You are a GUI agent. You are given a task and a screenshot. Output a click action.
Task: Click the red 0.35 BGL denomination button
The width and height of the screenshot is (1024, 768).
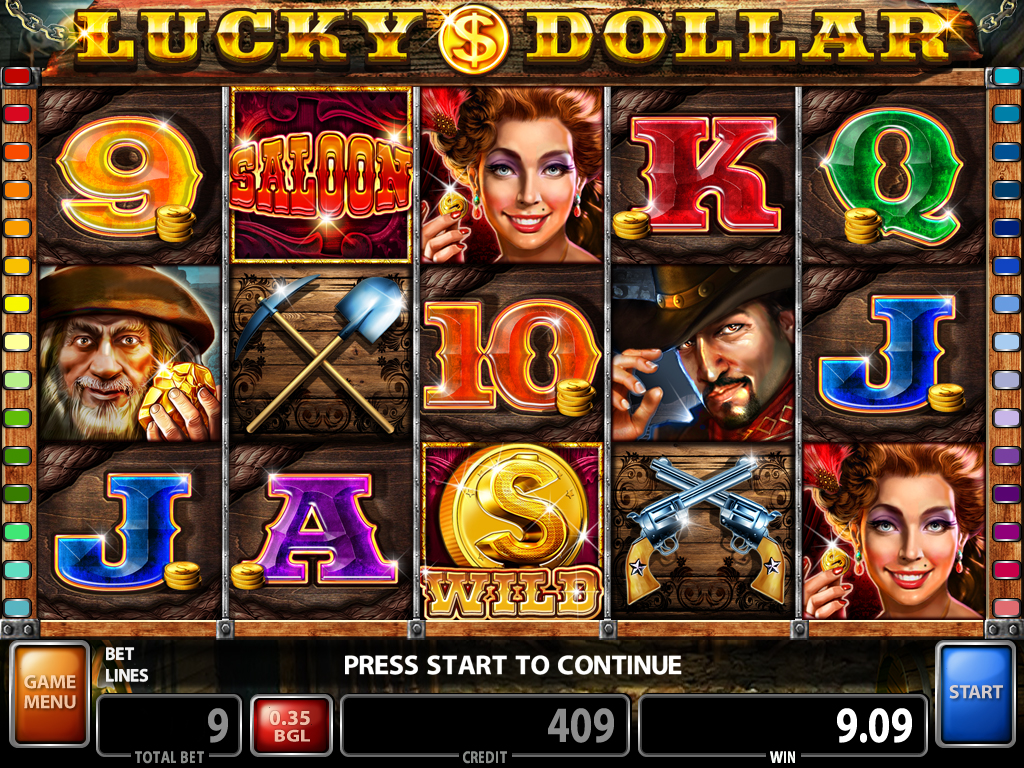(x=291, y=726)
